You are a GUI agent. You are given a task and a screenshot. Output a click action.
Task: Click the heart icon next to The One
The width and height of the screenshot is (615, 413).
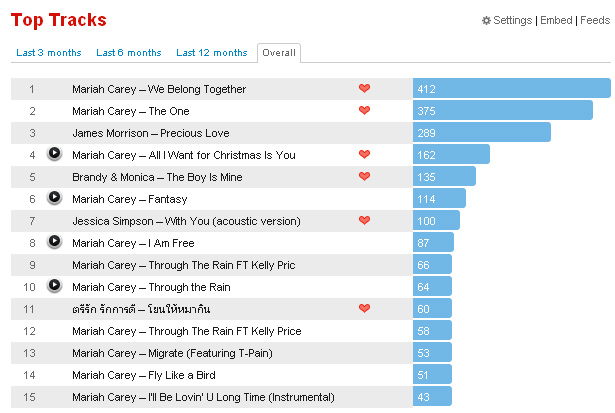point(364,110)
